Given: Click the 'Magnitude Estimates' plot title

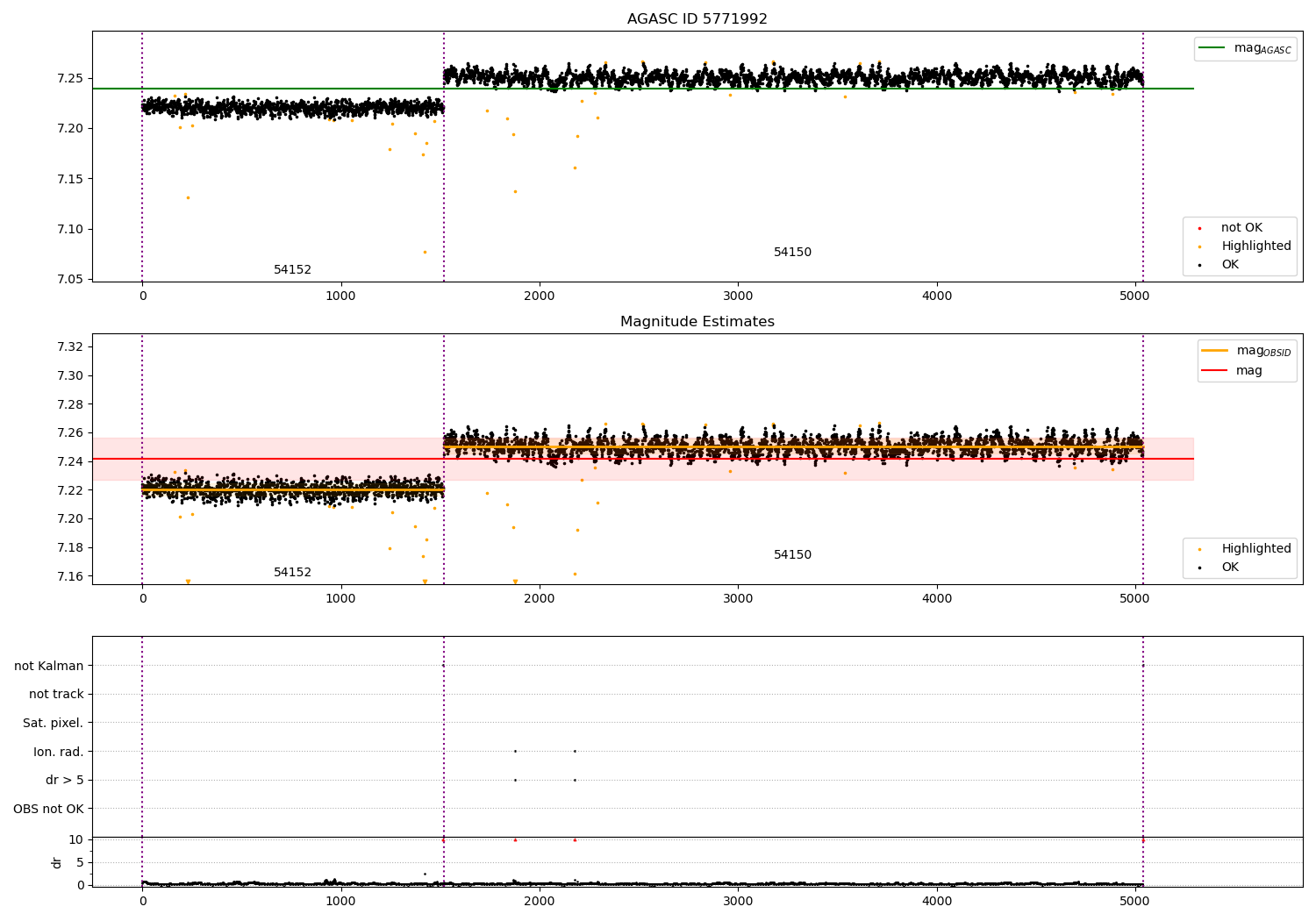Looking at the screenshot, I should [697, 322].
